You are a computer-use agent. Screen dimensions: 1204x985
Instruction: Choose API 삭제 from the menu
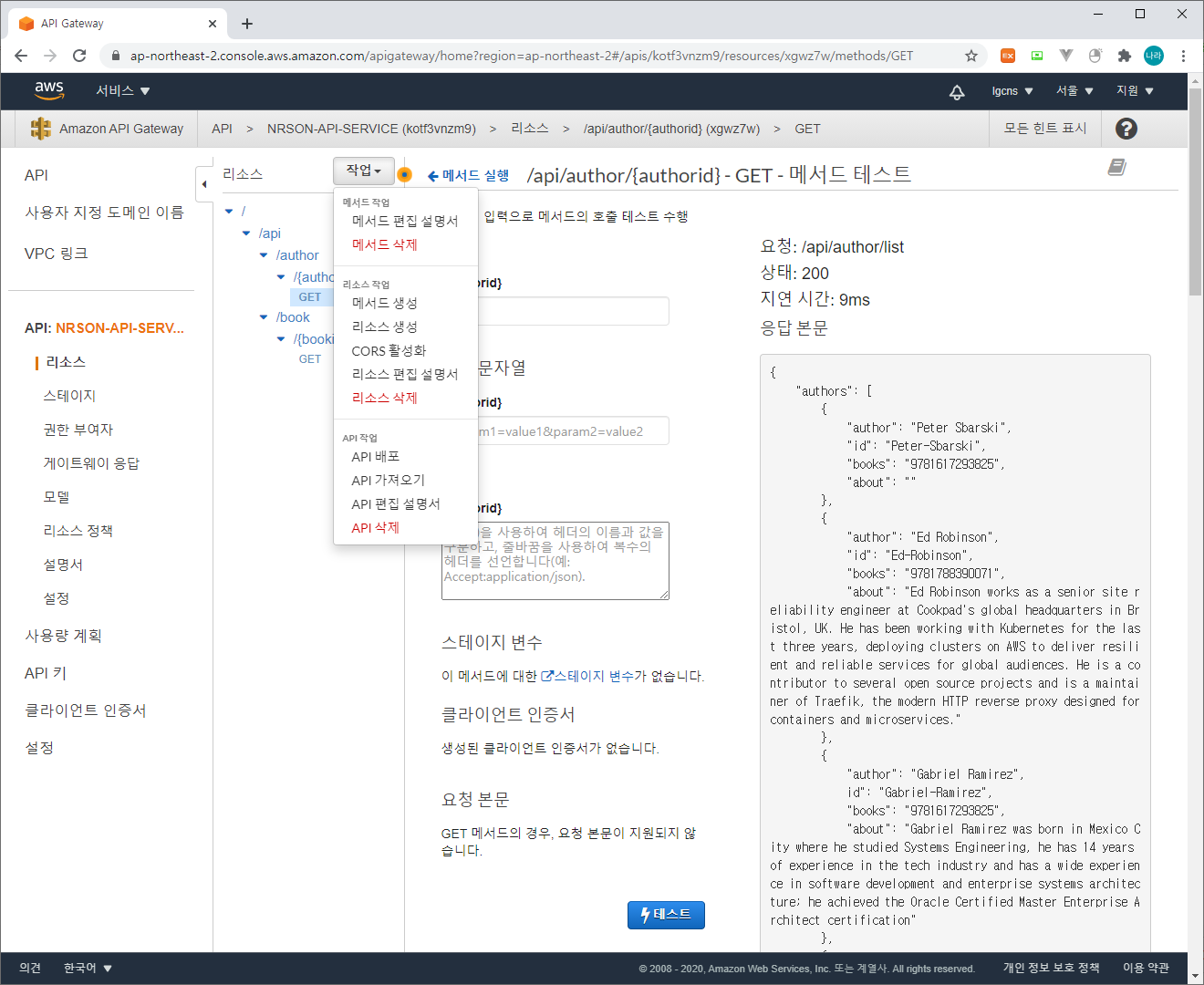tap(405, 527)
